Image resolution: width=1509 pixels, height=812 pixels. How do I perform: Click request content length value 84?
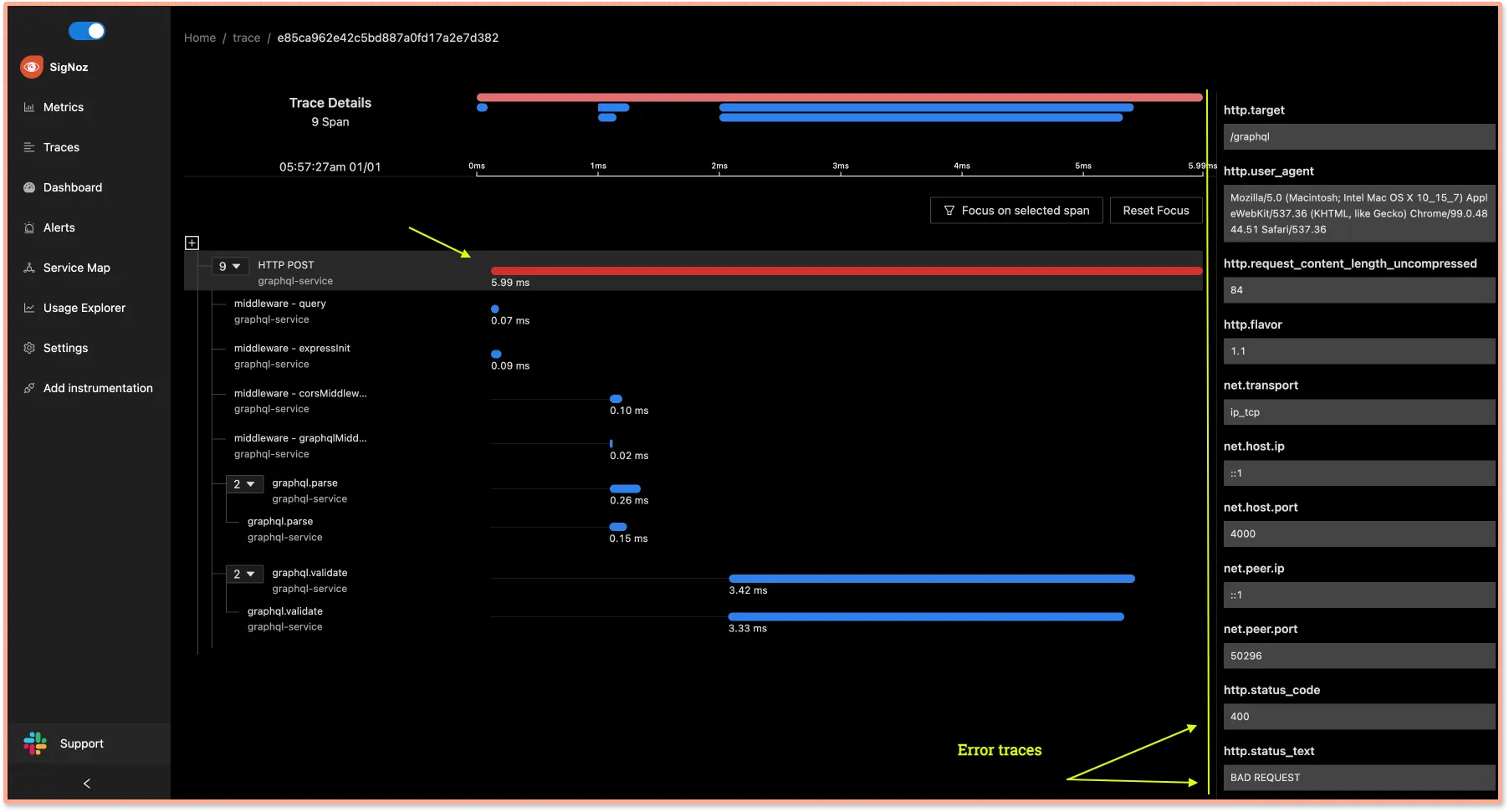[1358, 290]
